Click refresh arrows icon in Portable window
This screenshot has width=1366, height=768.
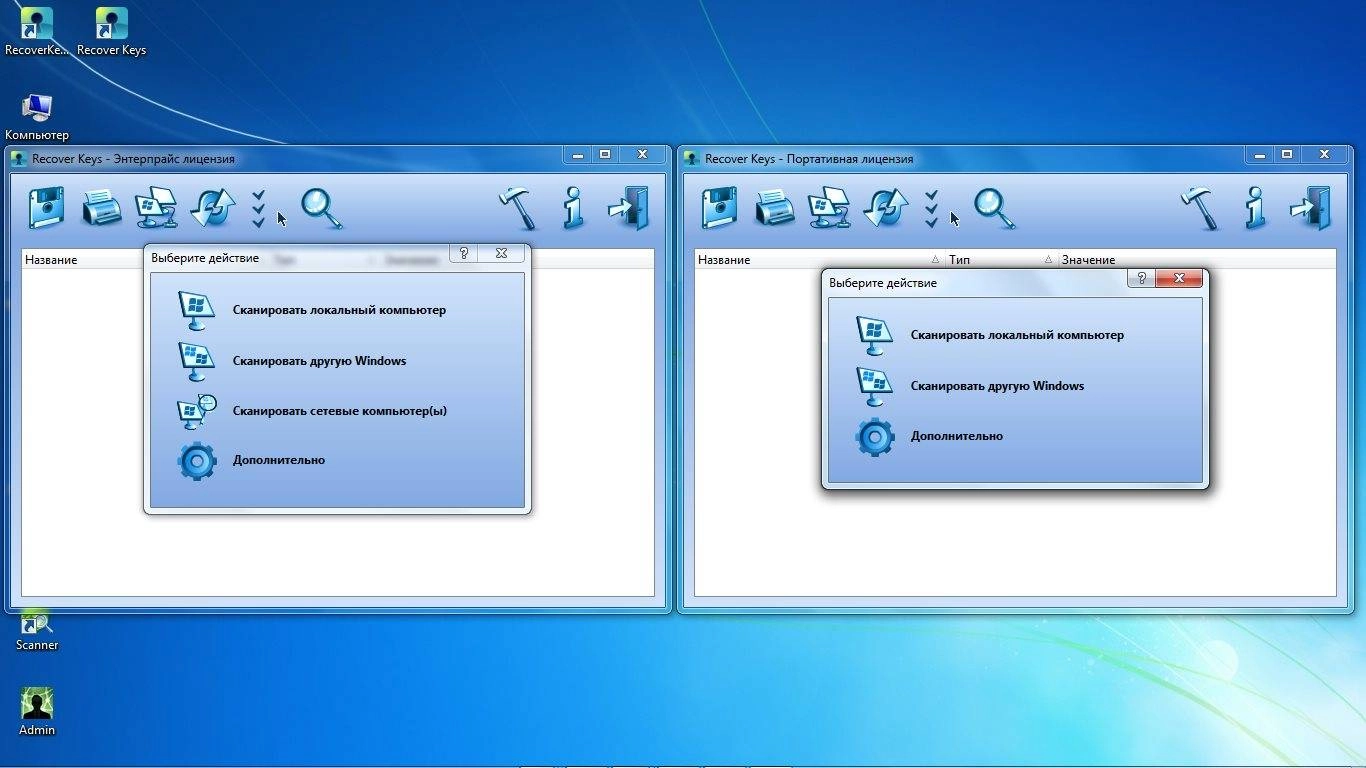885,208
